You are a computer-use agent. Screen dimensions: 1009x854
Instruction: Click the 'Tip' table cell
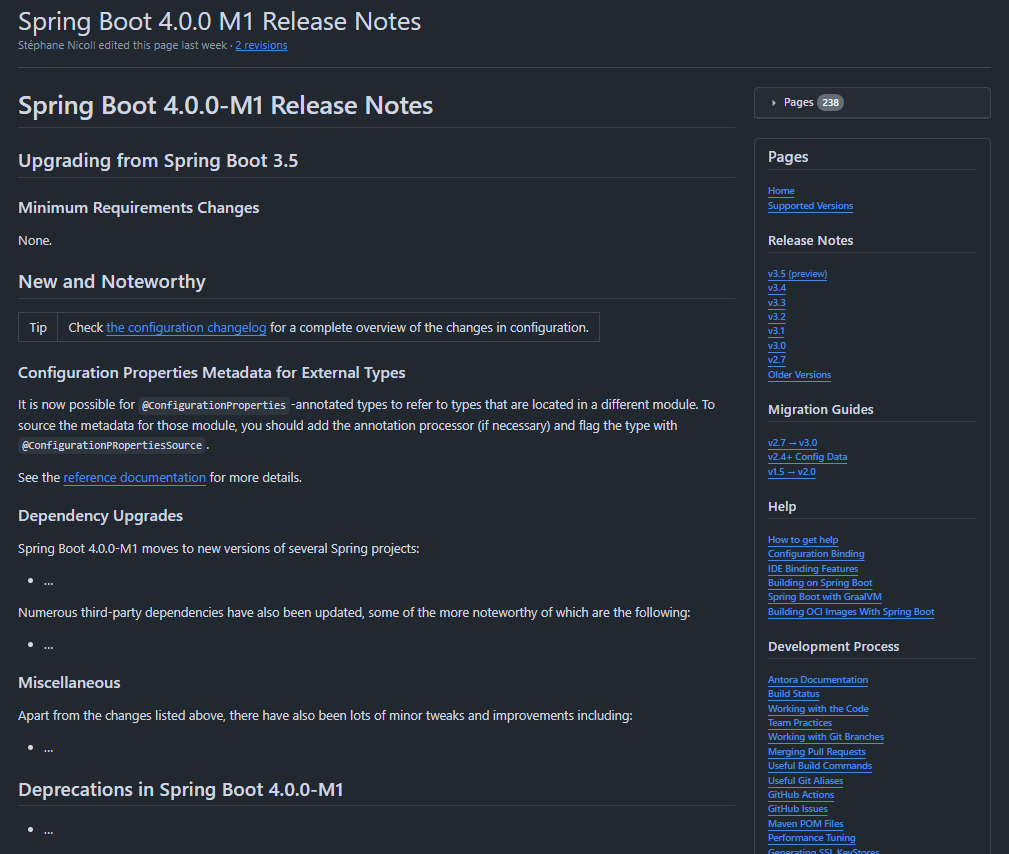[x=38, y=328]
